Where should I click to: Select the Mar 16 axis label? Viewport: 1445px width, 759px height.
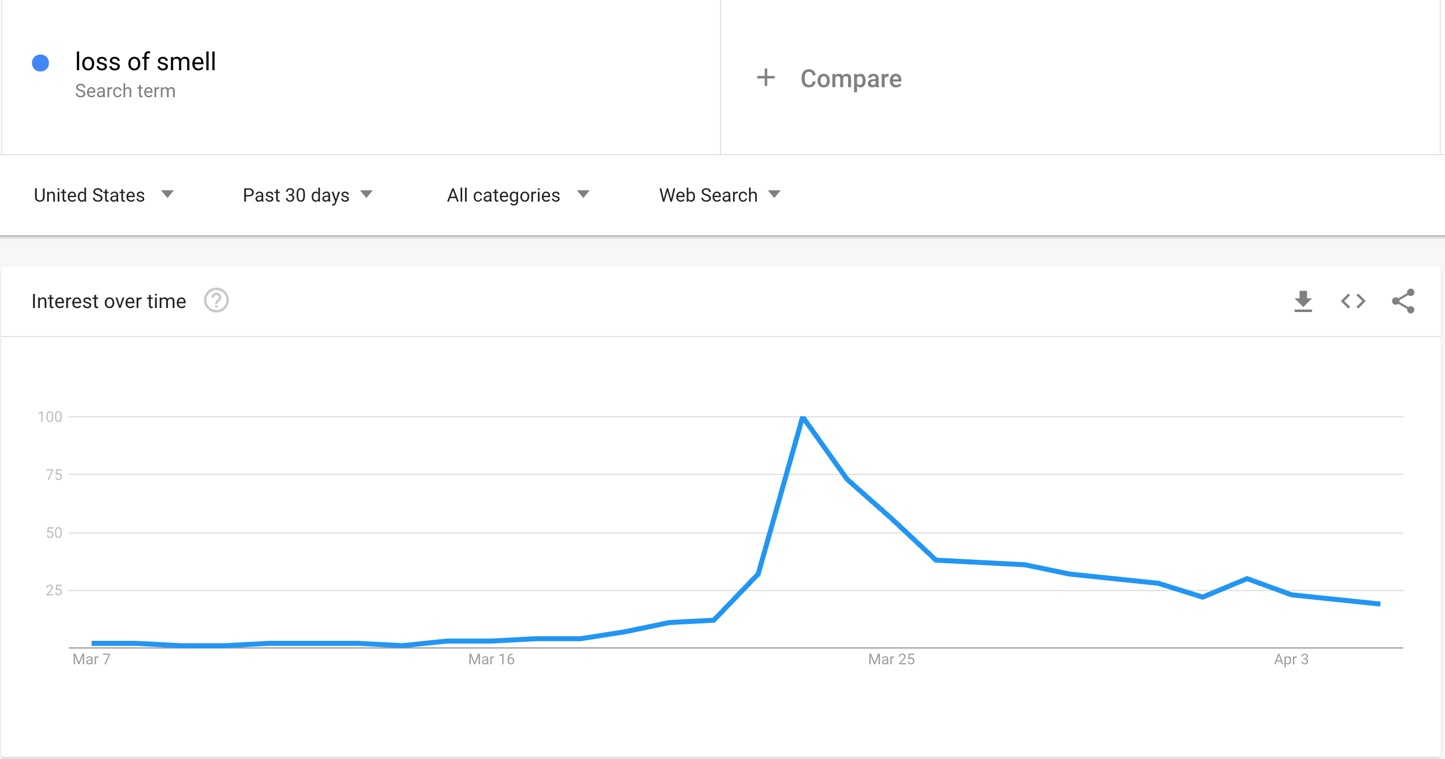coord(491,659)
